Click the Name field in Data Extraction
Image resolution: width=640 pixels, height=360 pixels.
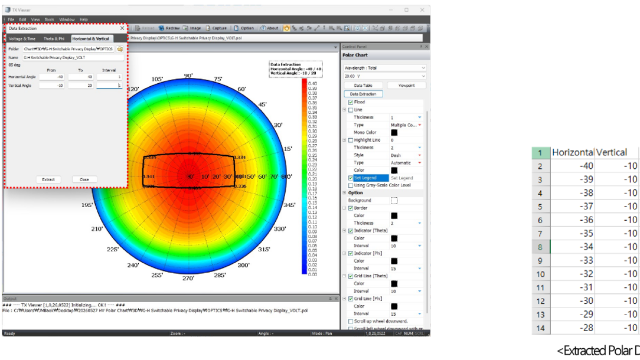coord(73,58)
